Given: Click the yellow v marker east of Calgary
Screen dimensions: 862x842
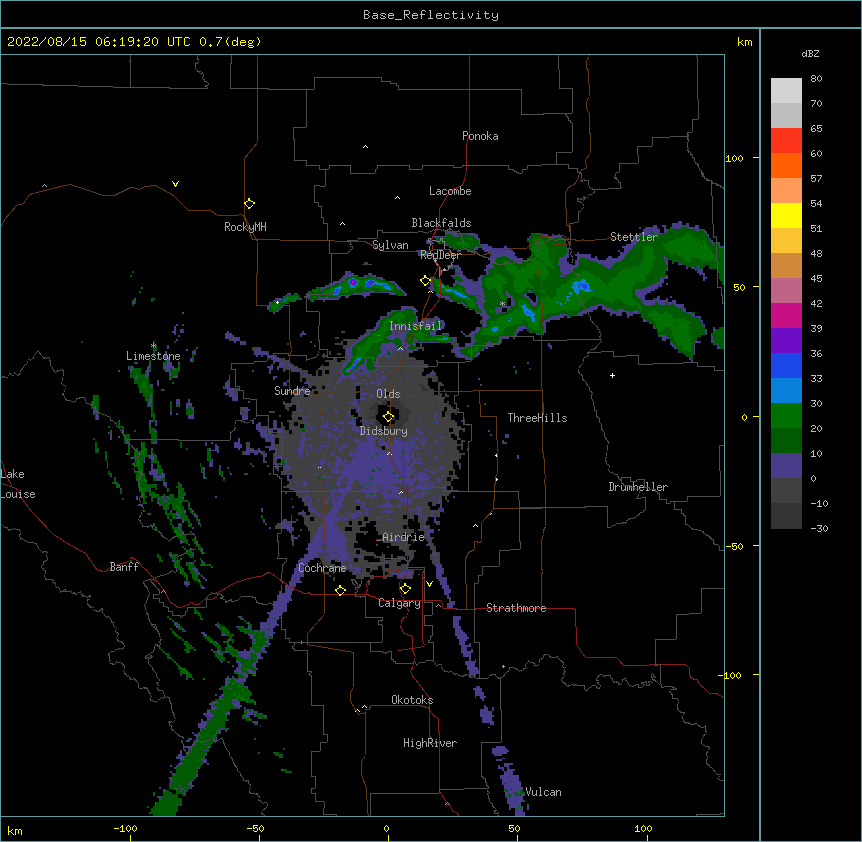Looking at the screenshot, I should point(429,584).
